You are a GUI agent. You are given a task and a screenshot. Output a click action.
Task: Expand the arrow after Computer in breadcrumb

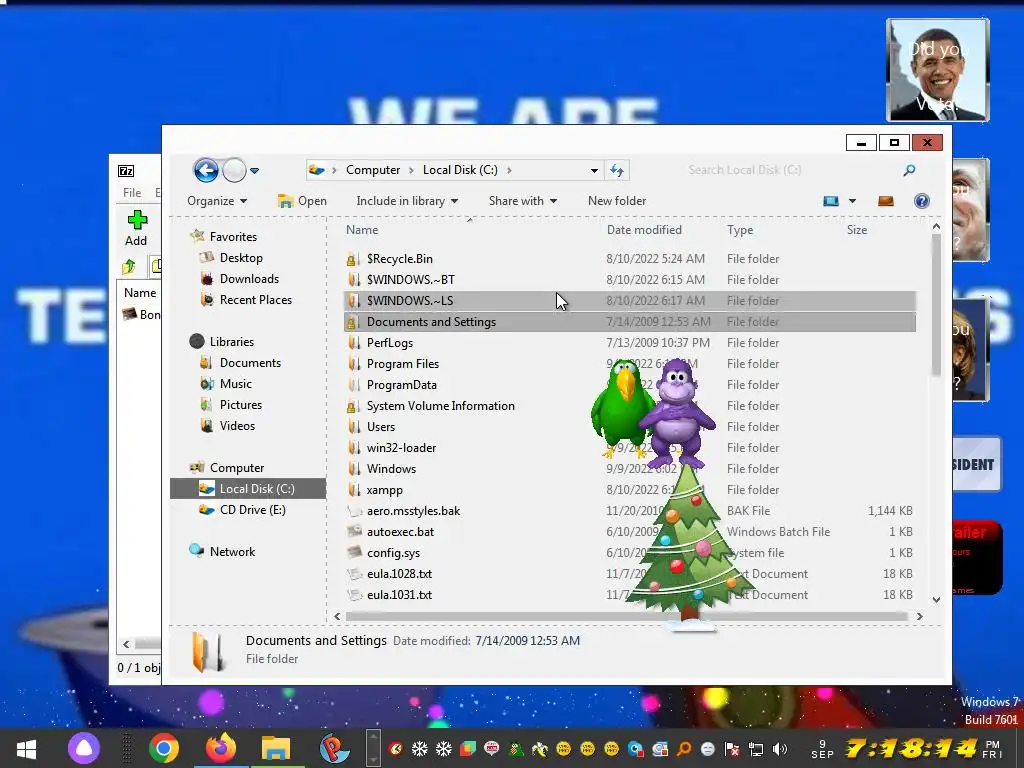(411, 170)
